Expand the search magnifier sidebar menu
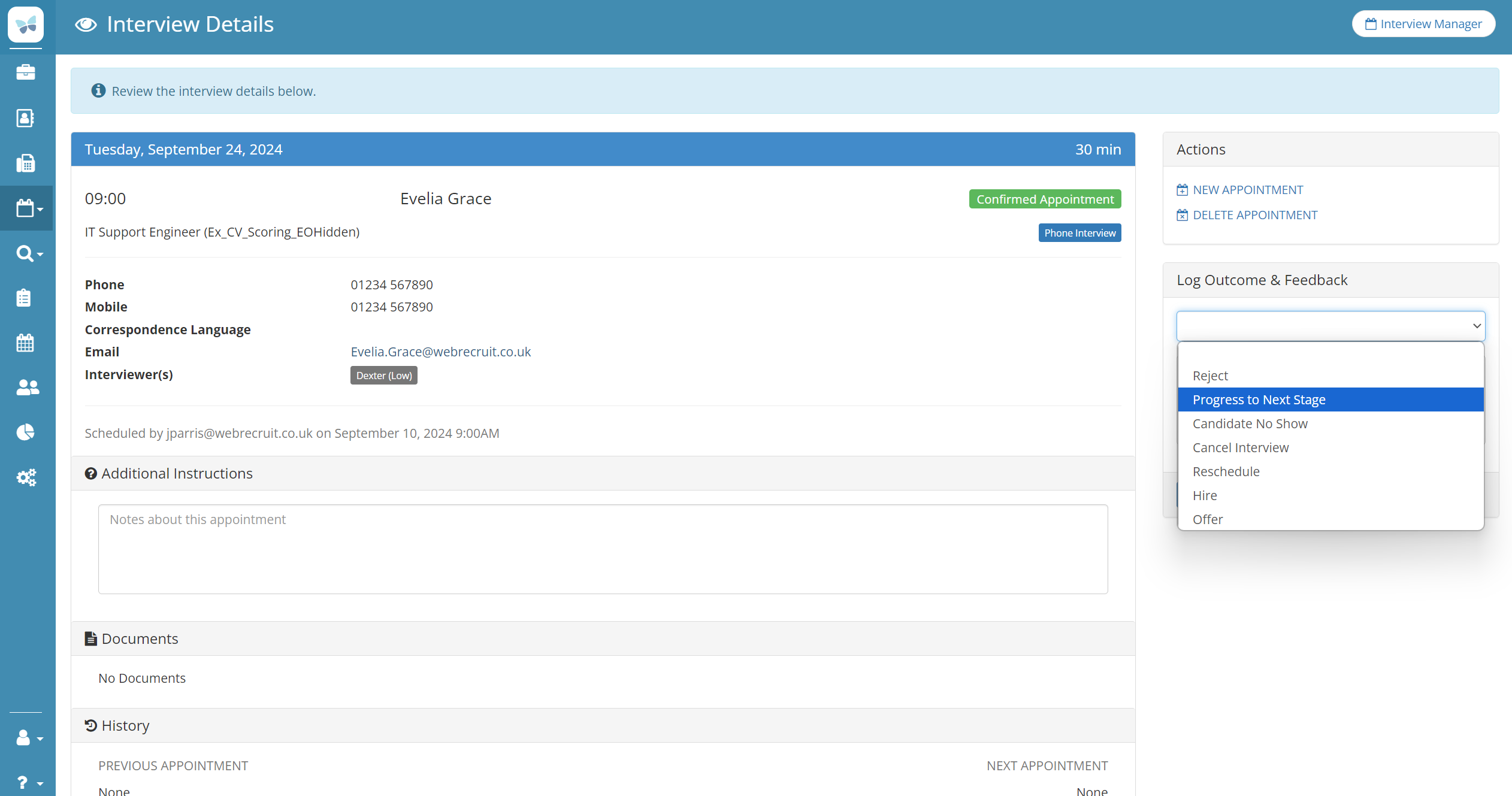This screenshot has height=796, width=1512. [28, 253]
